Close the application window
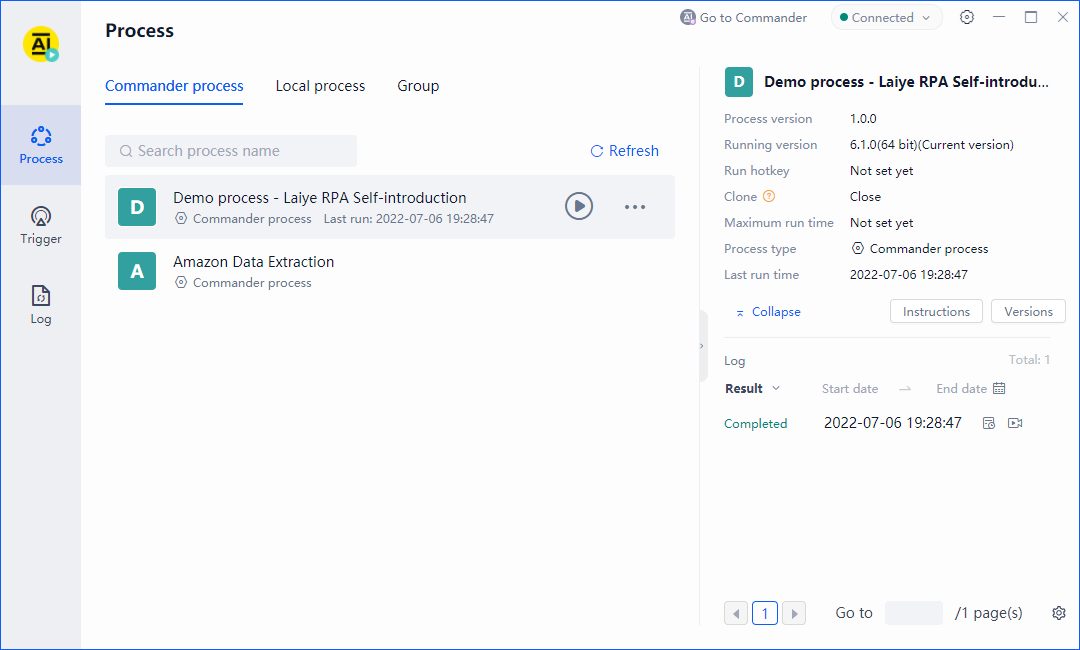Image resolution: width=1080 pixels, height=650 pixels. (x=1063, y=17)
